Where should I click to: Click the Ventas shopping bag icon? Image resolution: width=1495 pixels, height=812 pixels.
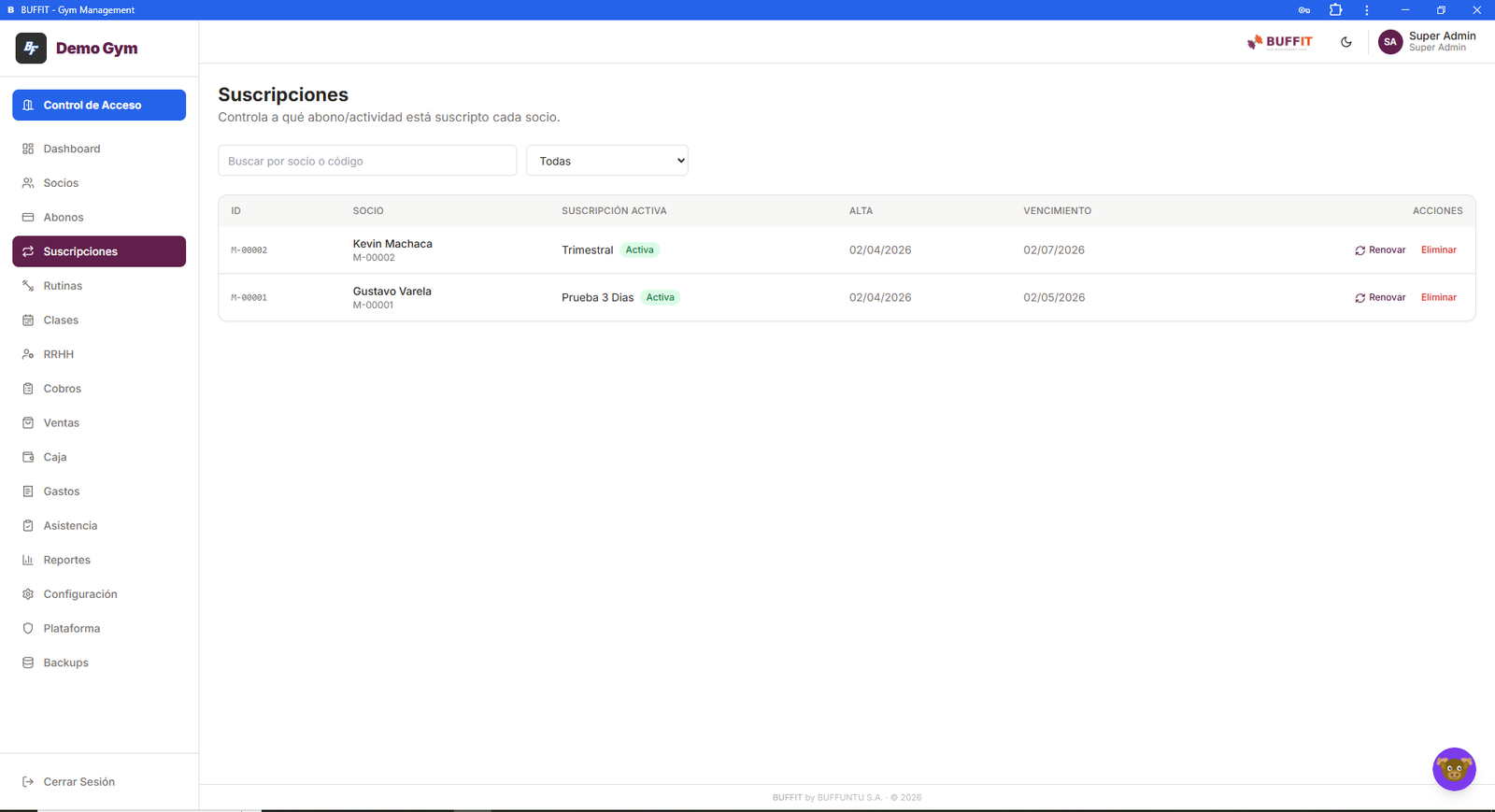[x=28, y=422]
